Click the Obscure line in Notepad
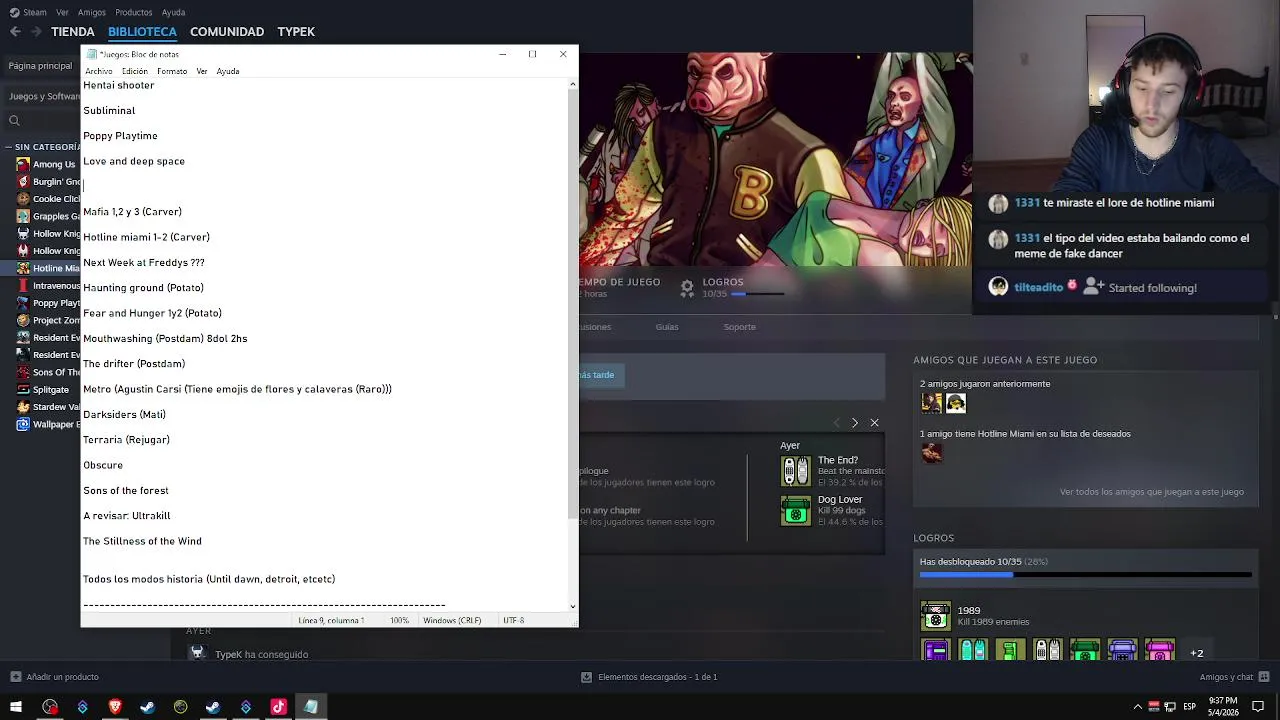Screen dimensions: 1280x720 coord(103,466)
